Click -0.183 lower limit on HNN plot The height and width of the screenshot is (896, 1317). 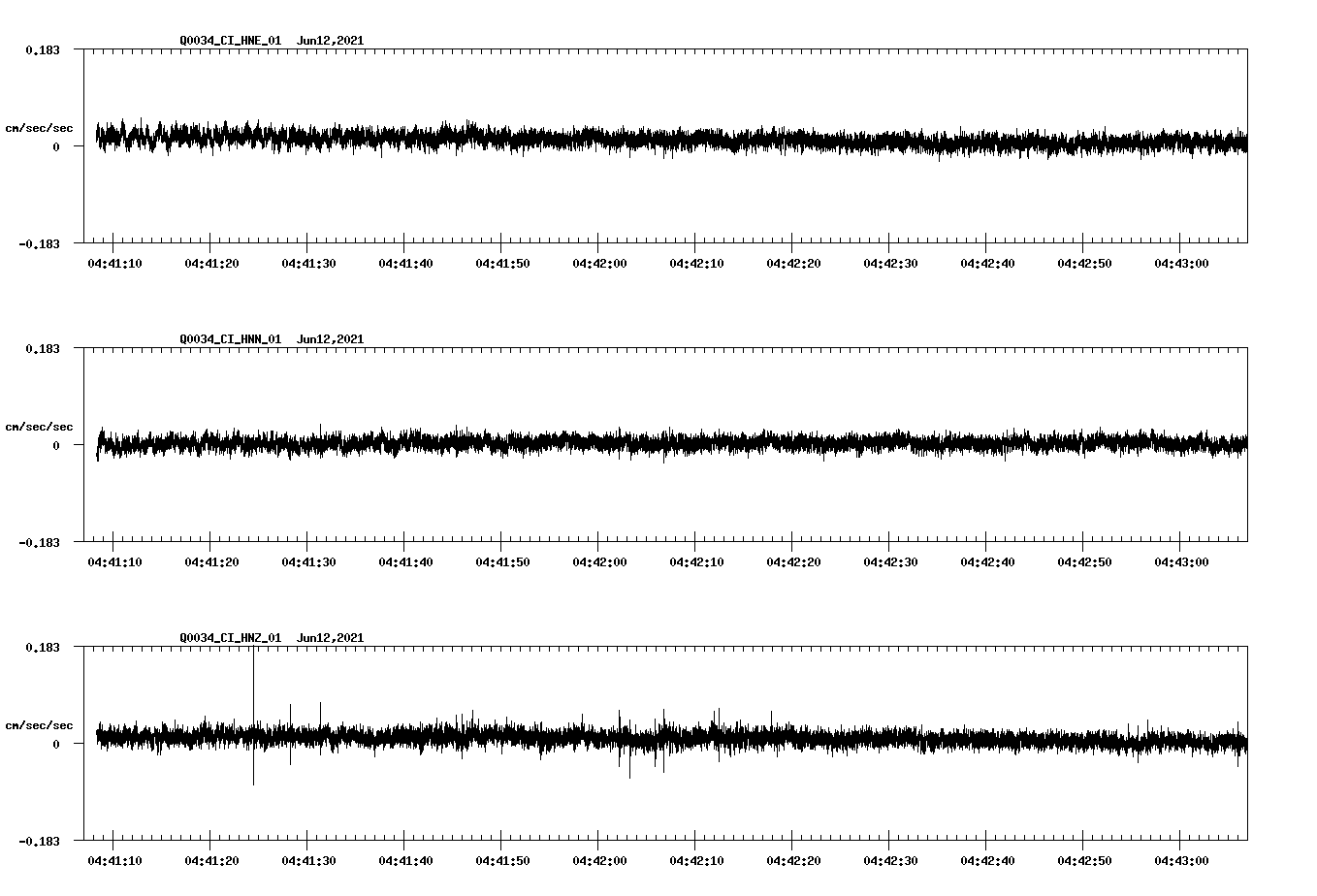click(39, 542)
